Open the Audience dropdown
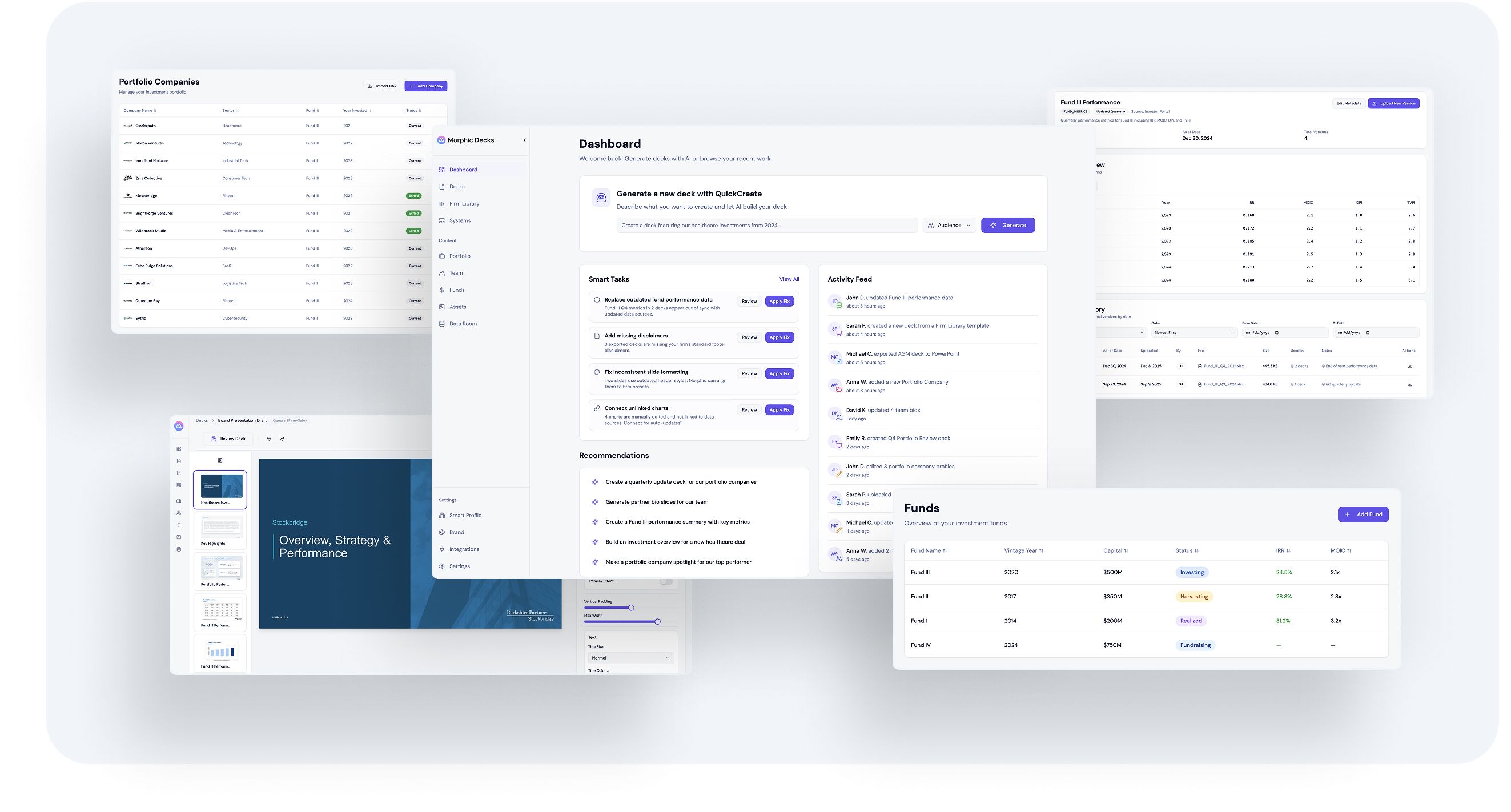The height and width of the screenshot is (812, 1511). point(949,226)
